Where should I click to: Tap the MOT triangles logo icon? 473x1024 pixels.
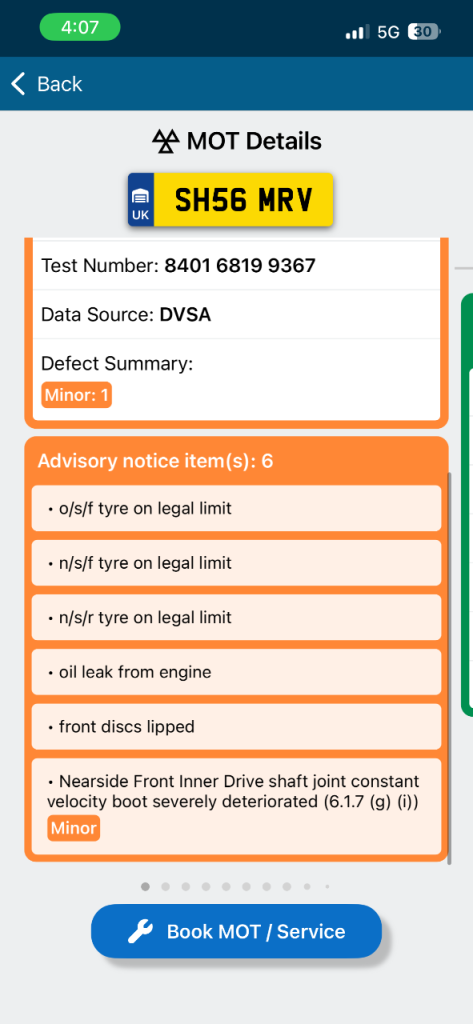pos(166,141)
